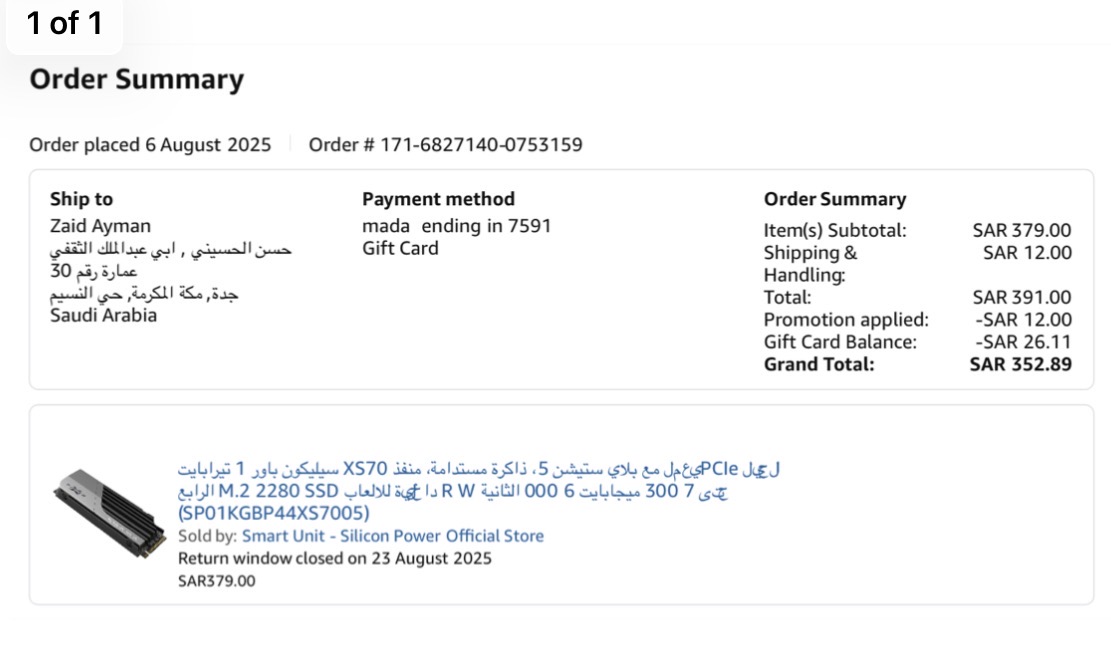The image size is (1111, 646).
Task: Click the mada ending in 7591 entry
Action: (x=456, y=226)
